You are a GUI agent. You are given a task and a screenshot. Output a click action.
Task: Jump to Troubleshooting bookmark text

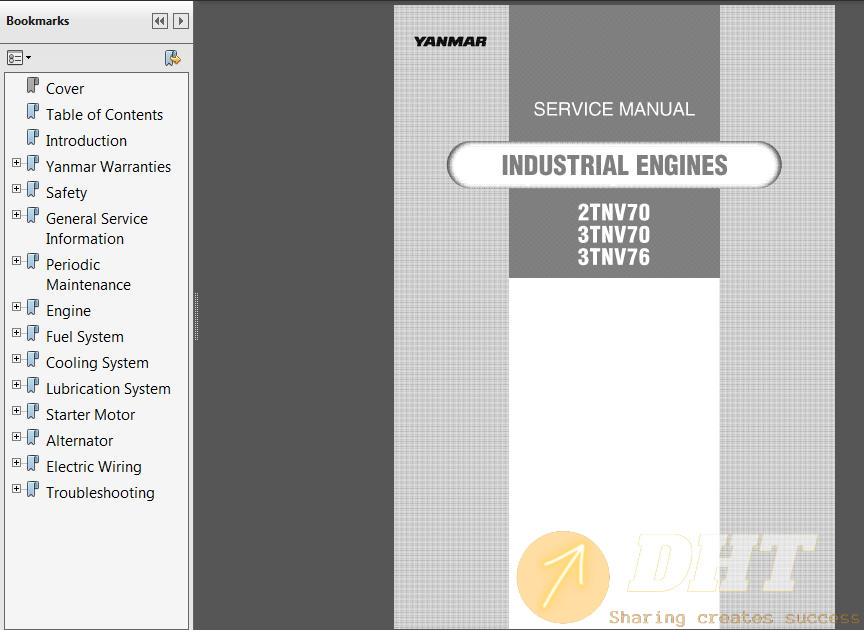(x=100, y=493)
